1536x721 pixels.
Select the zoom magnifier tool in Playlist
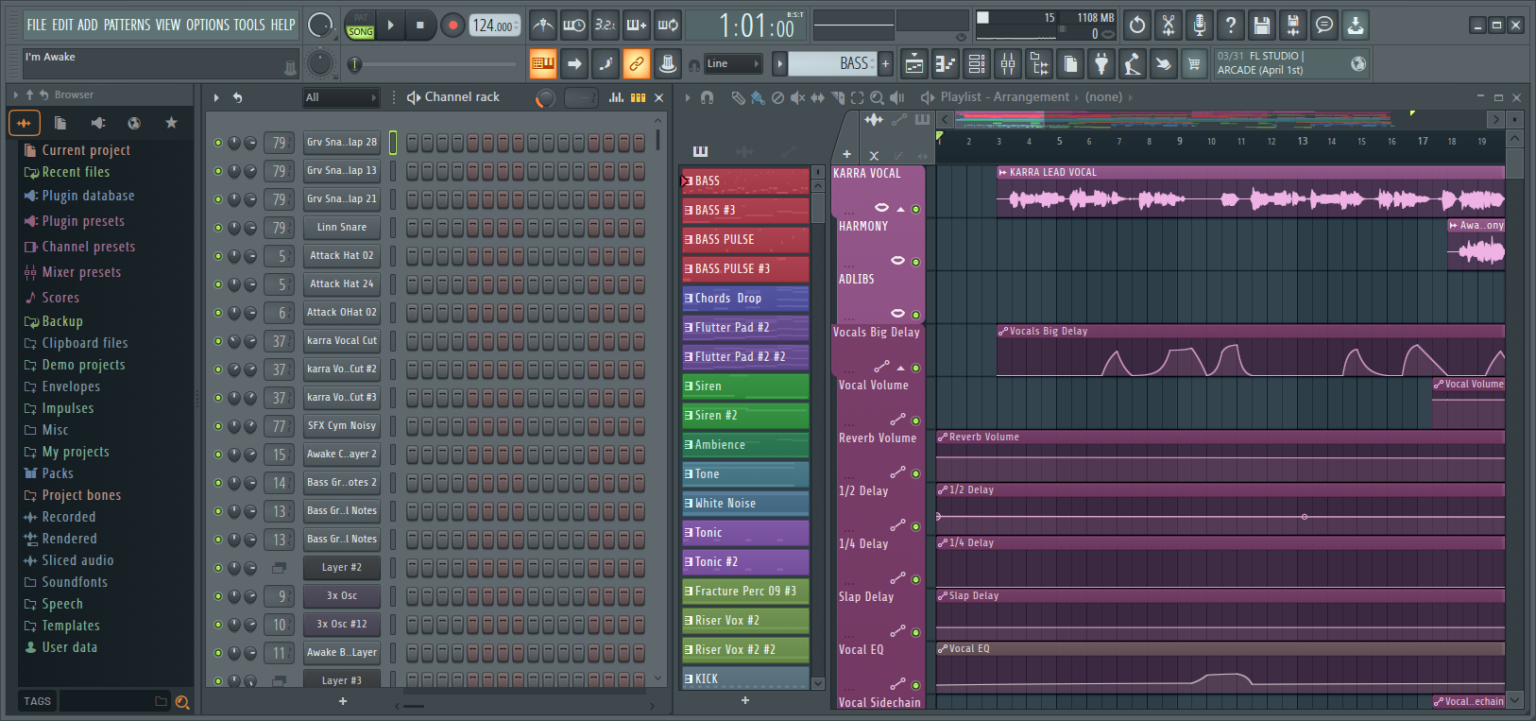pyautogui.click(x=877, y=97)
